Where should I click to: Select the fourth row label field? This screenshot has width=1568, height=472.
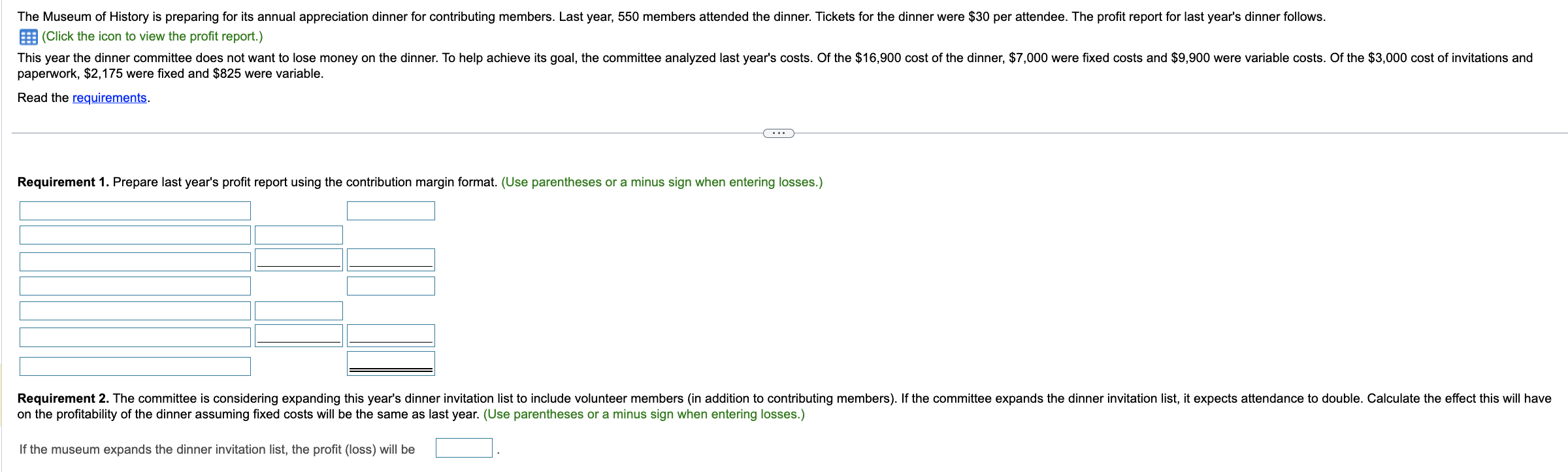click(135, 286)
